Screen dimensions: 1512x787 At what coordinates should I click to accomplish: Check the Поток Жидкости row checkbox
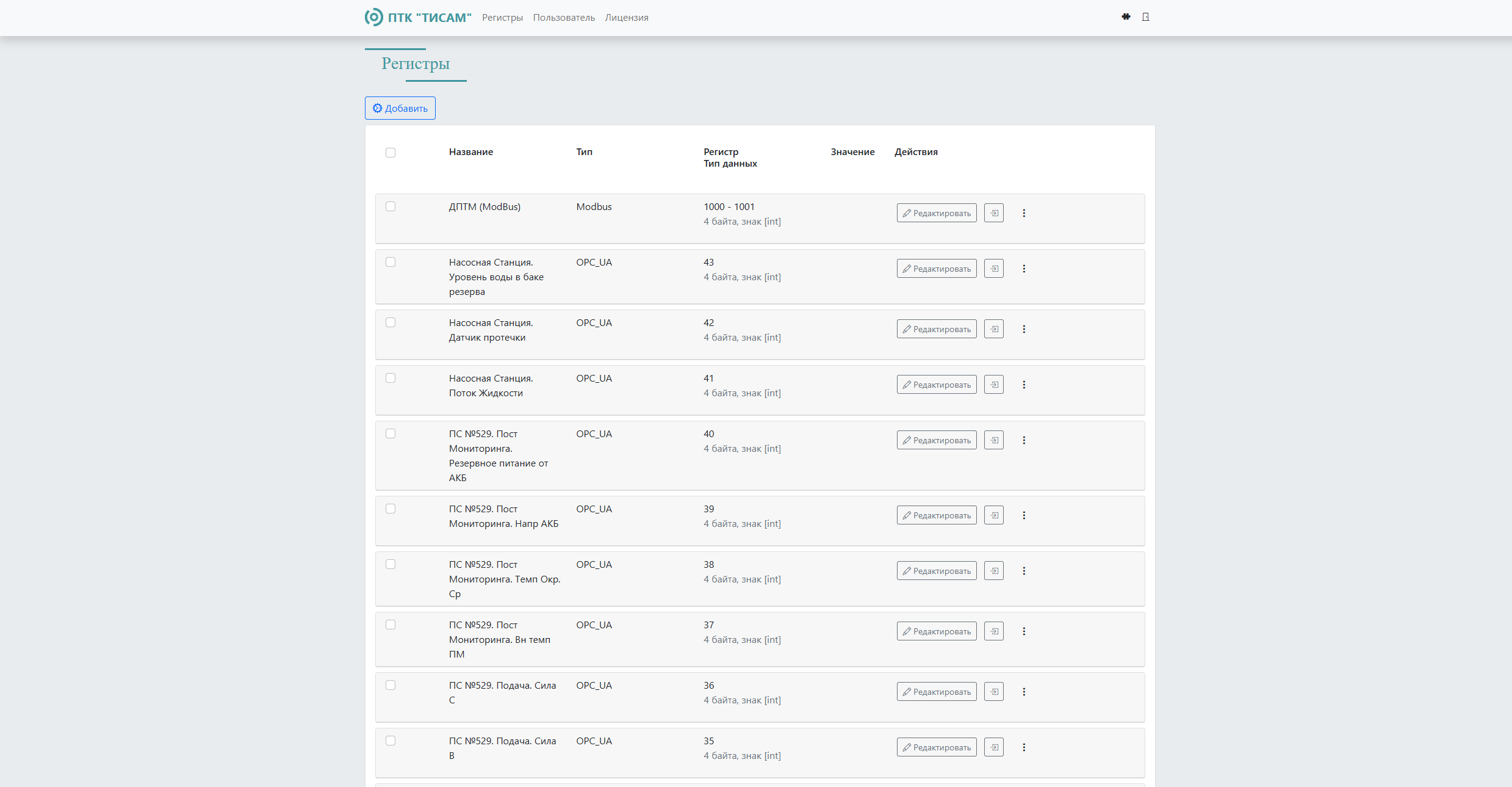pos(391,378)
